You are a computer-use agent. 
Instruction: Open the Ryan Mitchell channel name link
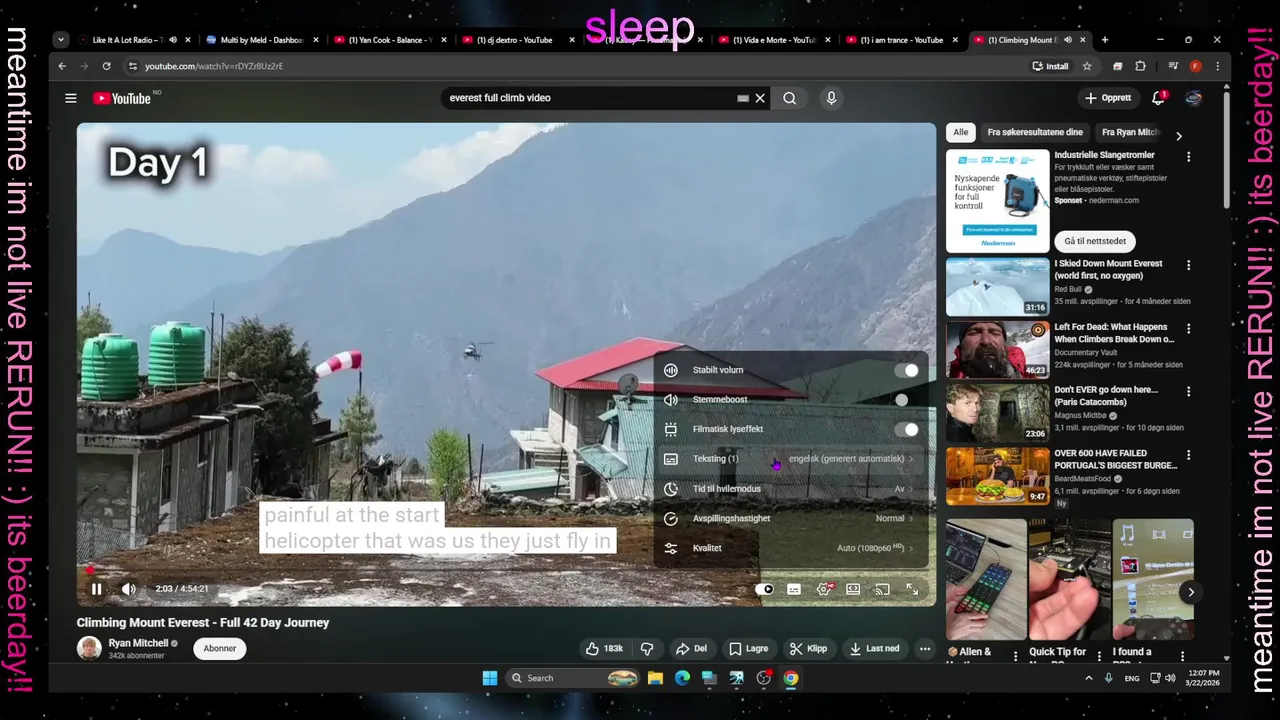[x=138, y=643]
